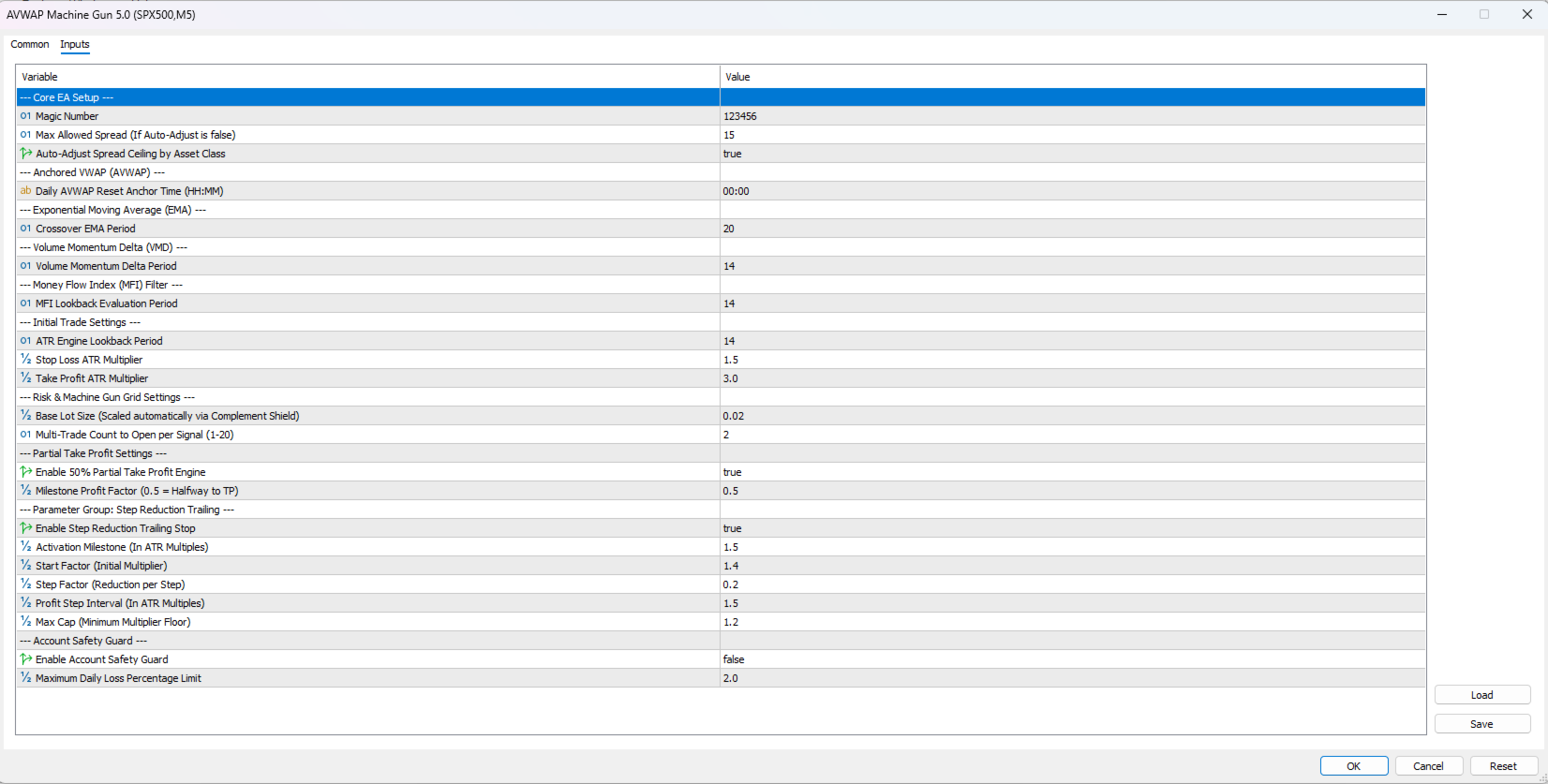The width and height of the screenshot is (1548, 784).
Task: Click the fraction icon next to Base Lot Size
Action: pyautogui.click(x=25, y=416)
